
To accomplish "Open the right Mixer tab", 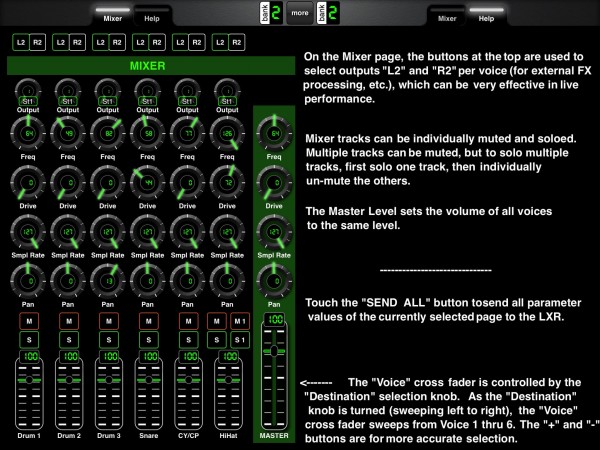I will coord(447,16).
